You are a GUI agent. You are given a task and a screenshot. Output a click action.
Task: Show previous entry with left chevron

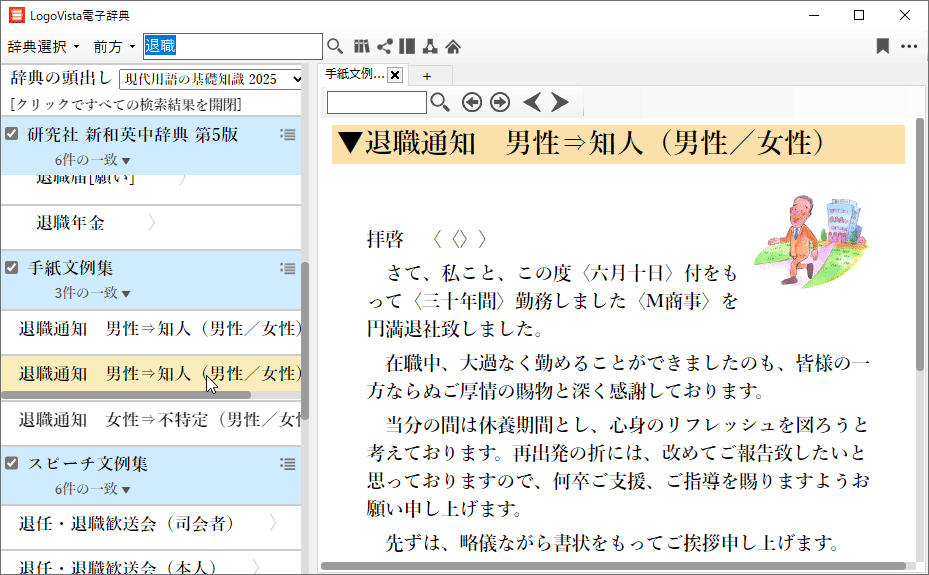click(532, 102)
